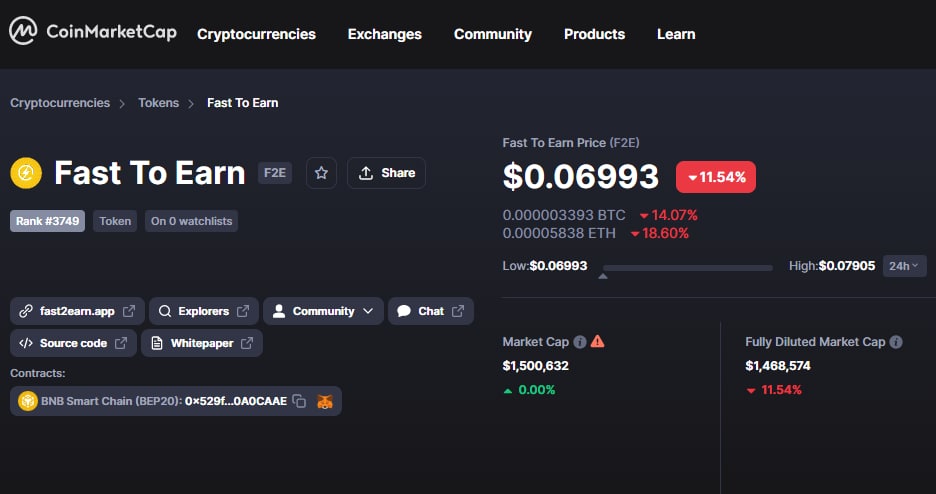The height and width of the screenshot is (494, 936).
Task: Open the Community navigation menu
Action: coord(492,34)
